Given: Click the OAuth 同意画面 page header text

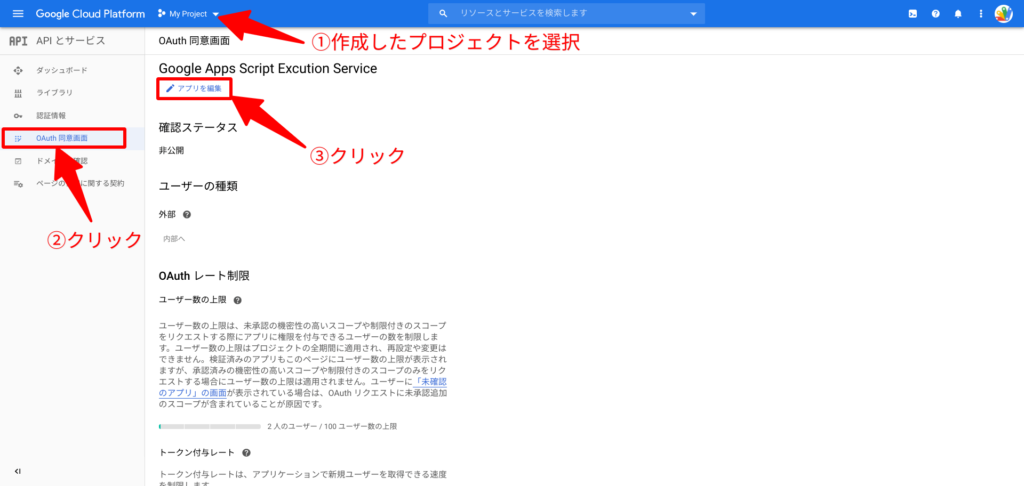Looking at the screenshot, I should click(x=194, y=40).
